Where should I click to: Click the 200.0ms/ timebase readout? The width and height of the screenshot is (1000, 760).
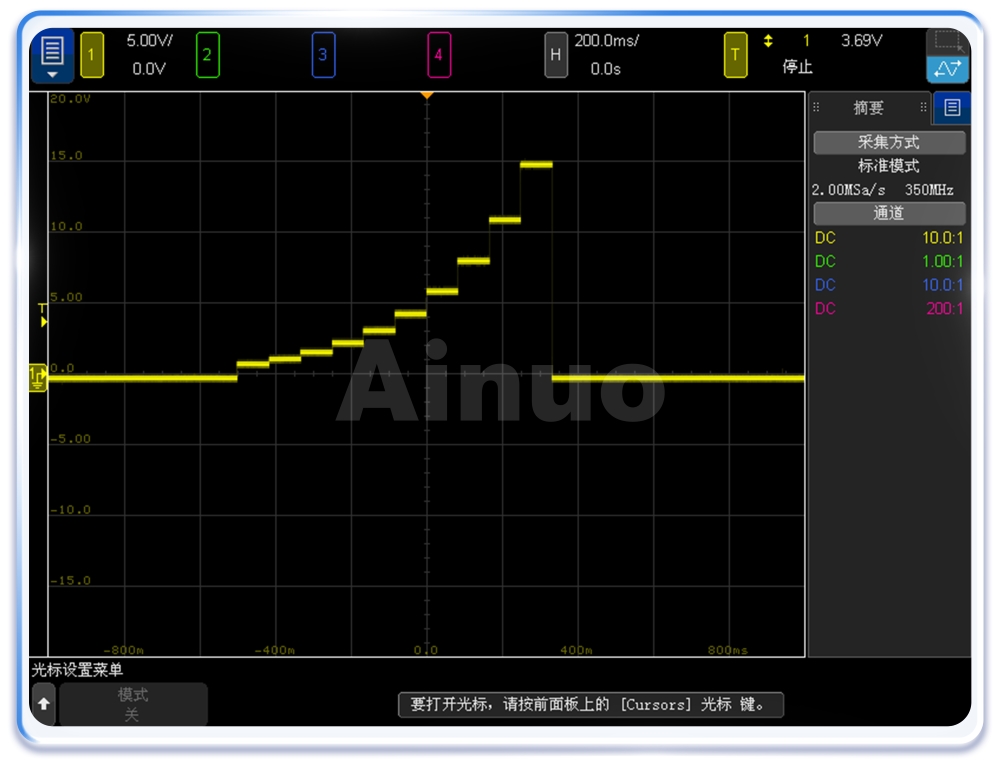pos(606,41)
